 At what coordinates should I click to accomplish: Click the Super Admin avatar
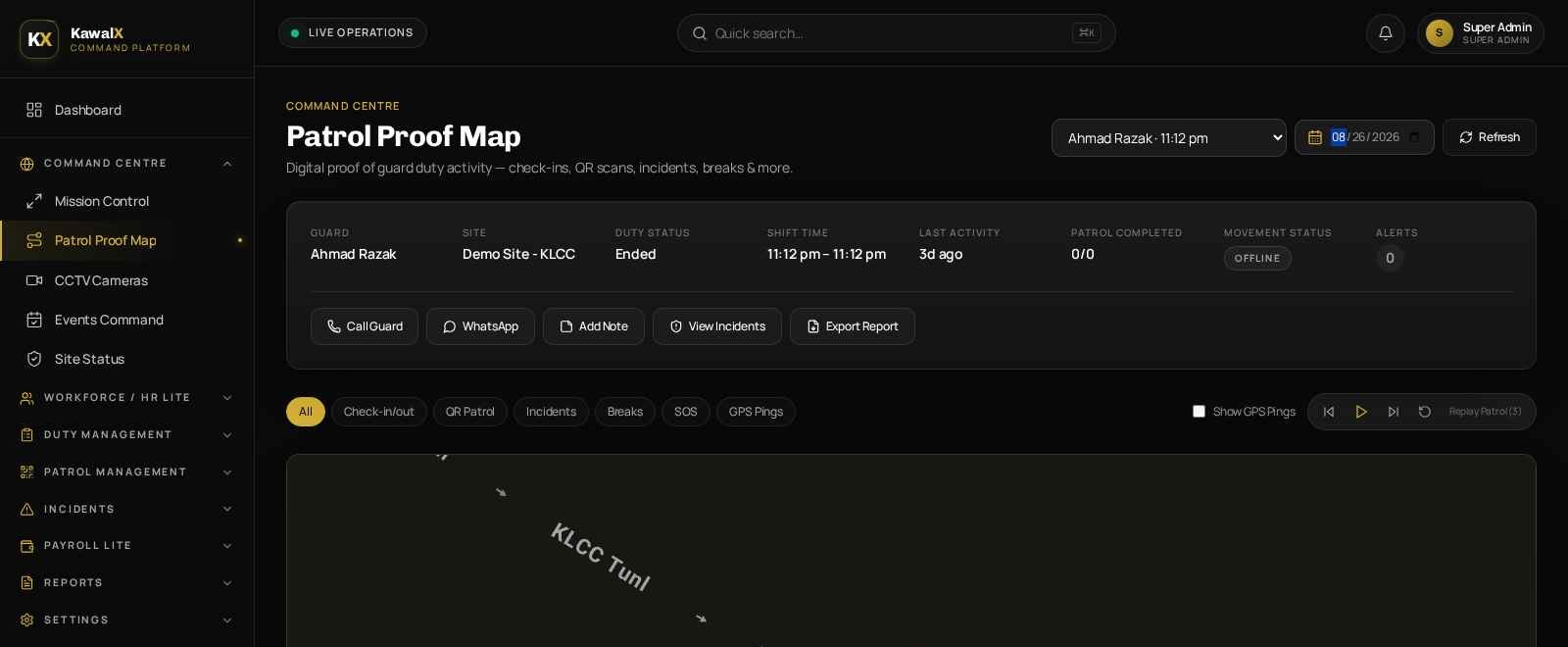pyautogui.click(x=1439, y=33)
